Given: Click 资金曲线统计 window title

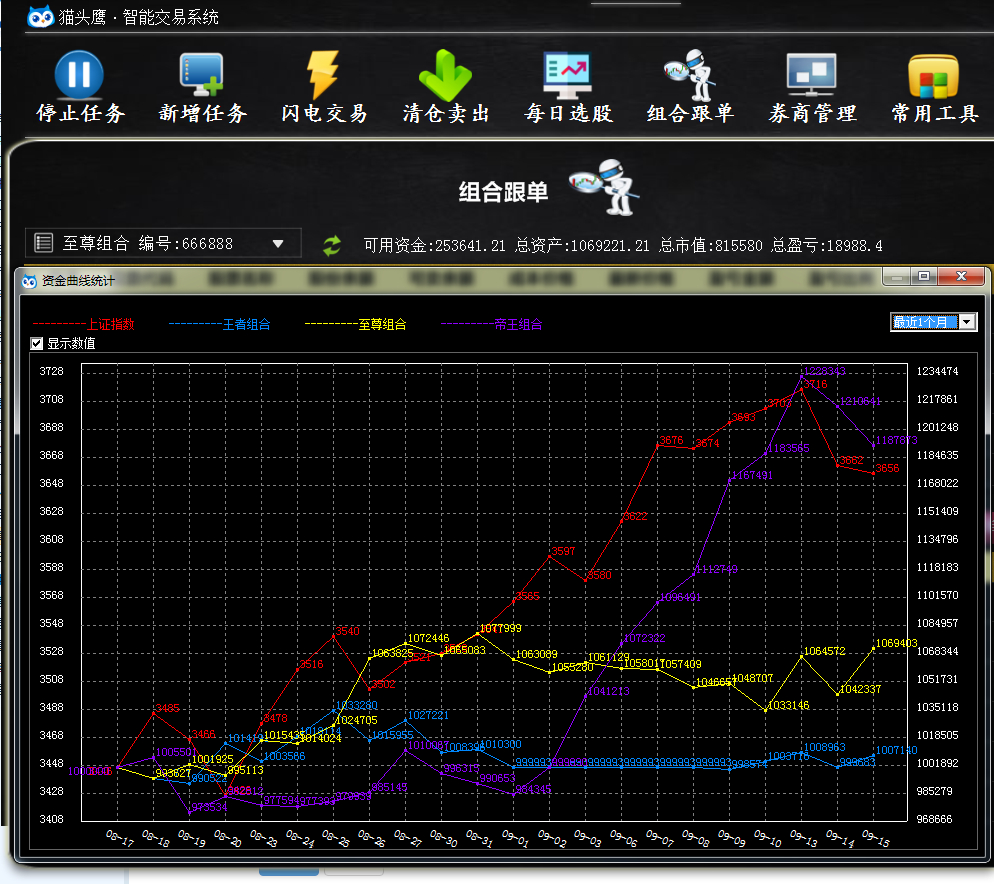Looking at the screenshot, I should click(x=78, y=281).
